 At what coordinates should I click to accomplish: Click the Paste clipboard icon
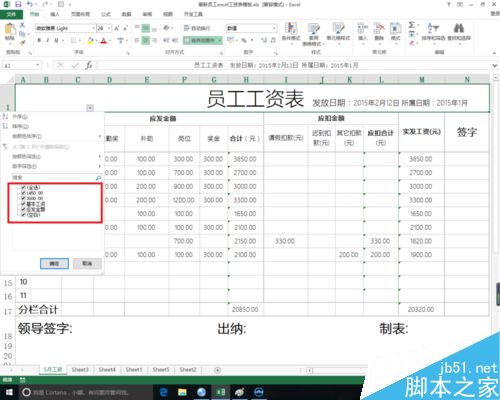pyautogui.click(x=10, y=29)
